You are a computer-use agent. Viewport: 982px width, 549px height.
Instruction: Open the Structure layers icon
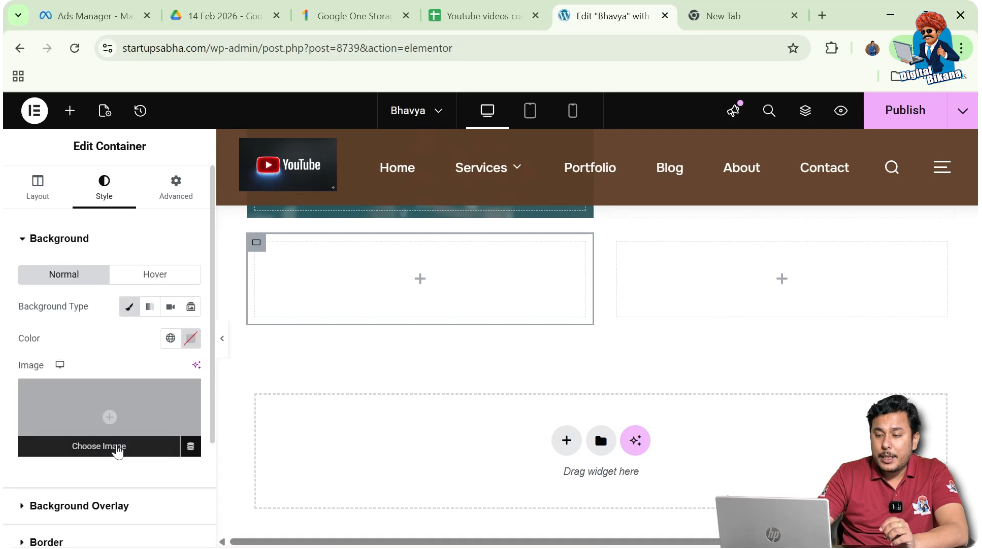coord(805,111)
